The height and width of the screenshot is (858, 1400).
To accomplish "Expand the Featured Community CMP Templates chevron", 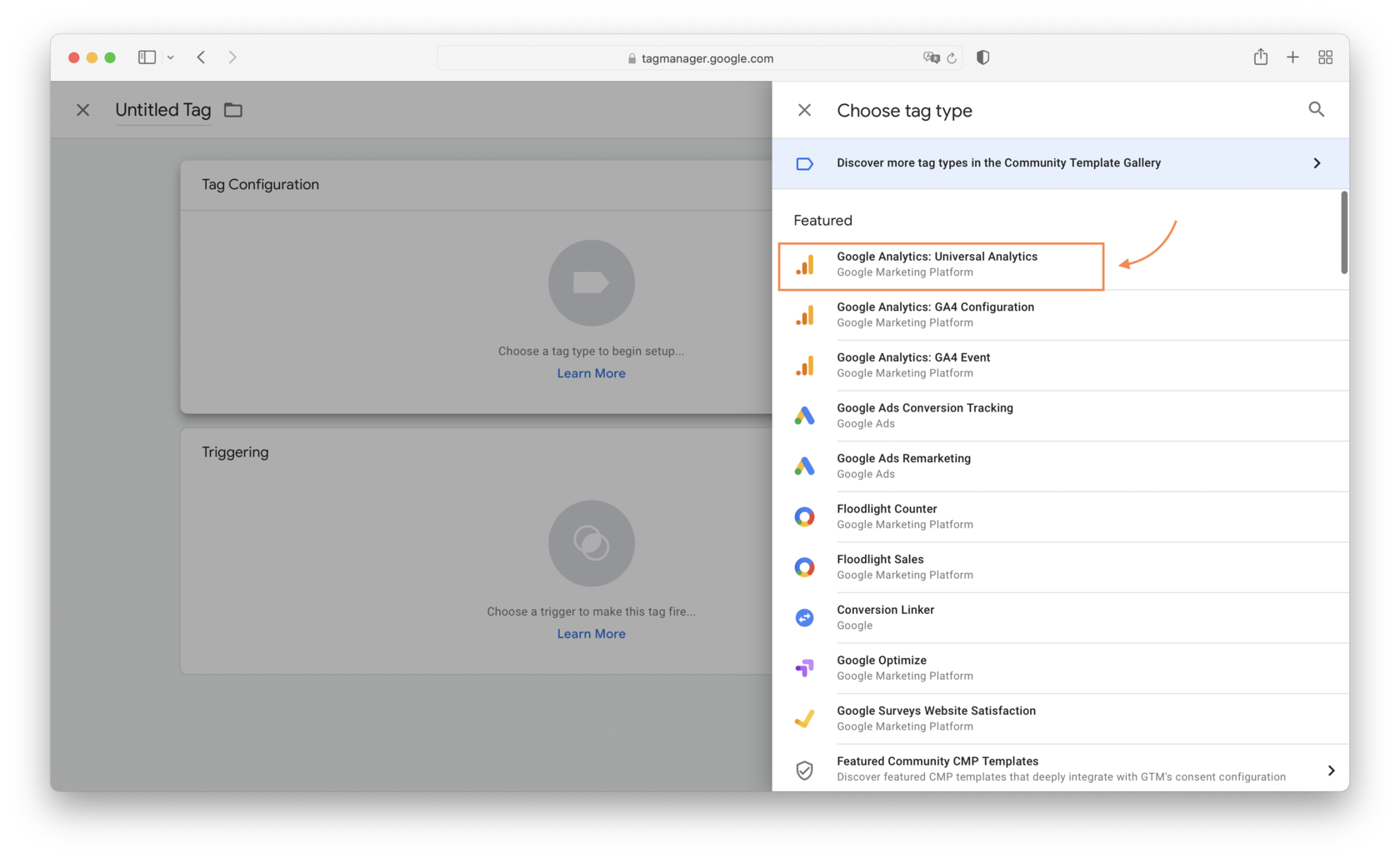I will click(1331, 771).
